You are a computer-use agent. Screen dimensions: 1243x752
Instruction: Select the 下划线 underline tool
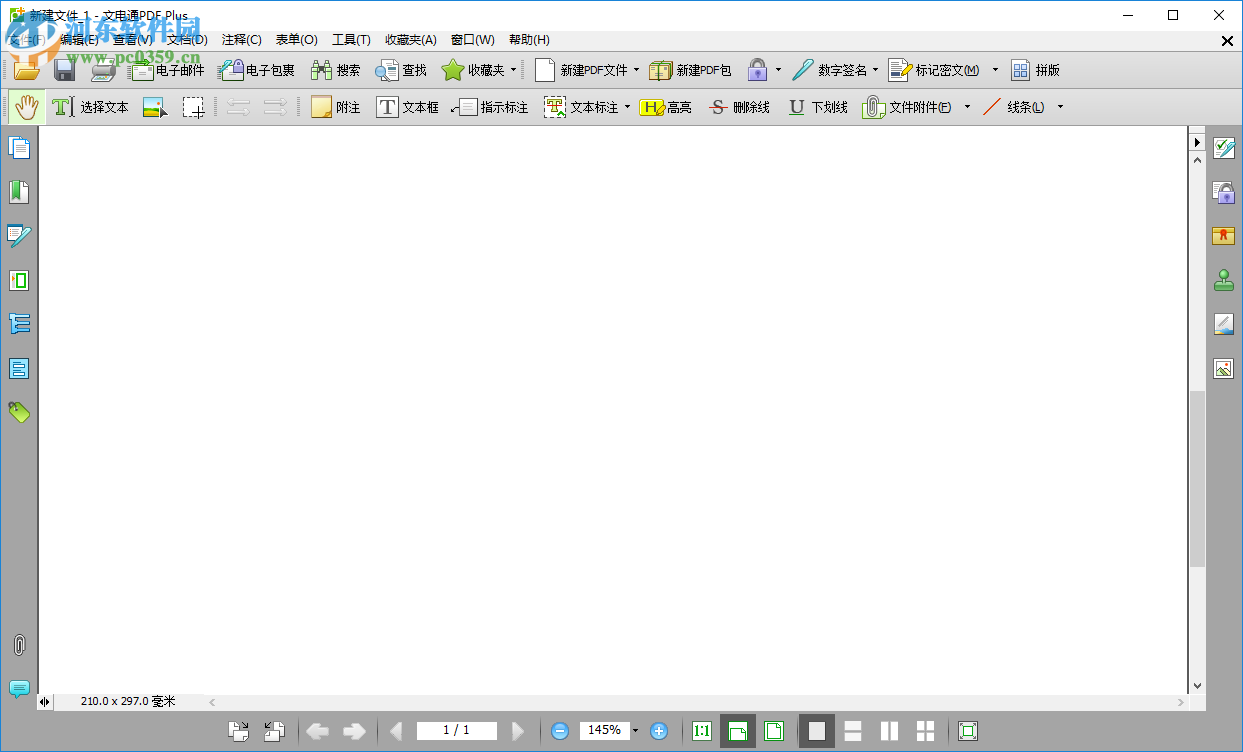click(816, 107)
